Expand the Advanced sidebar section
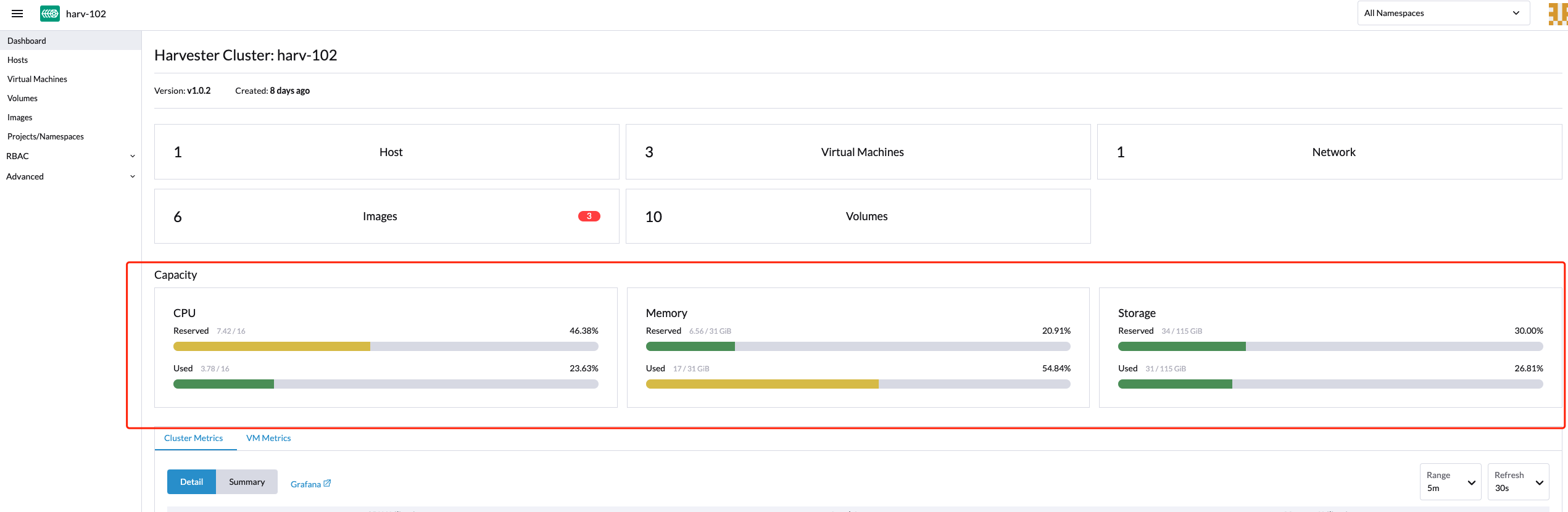The image size is (1568, 512). click(70, 176)
